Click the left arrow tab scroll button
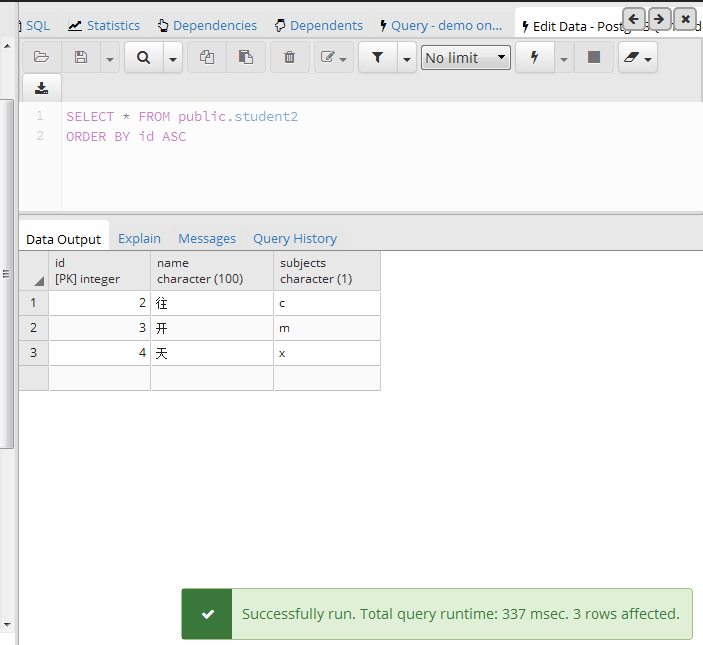 tap(634, 19)
